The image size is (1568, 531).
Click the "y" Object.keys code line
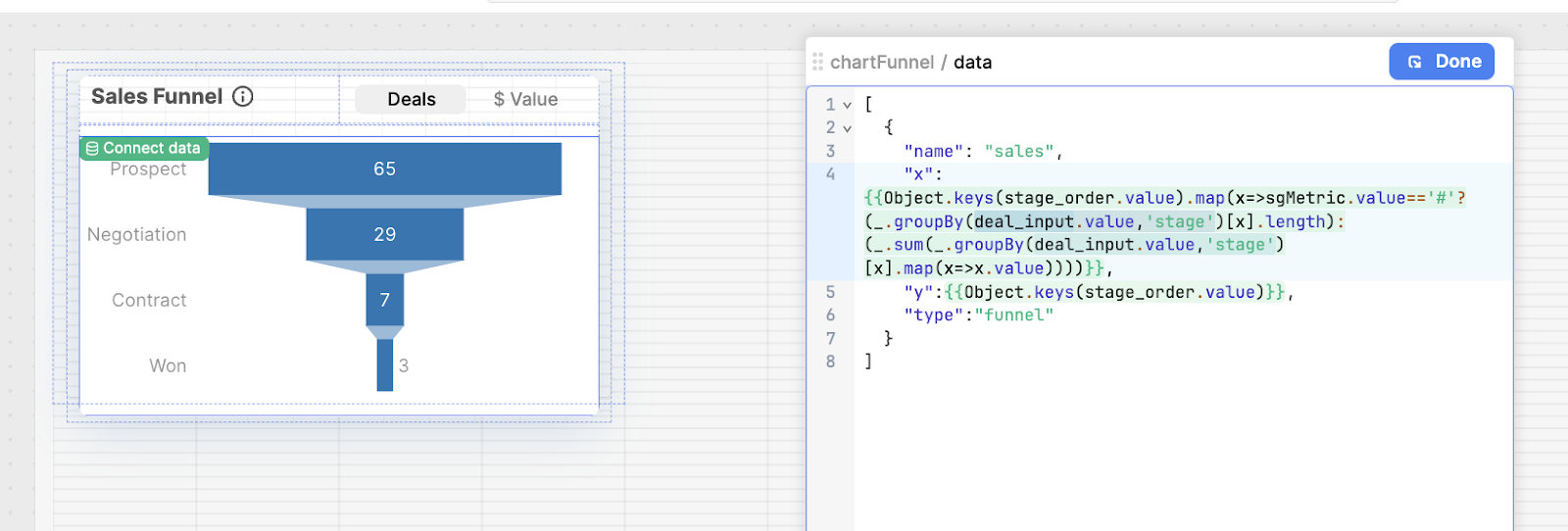coord(1099,292)
